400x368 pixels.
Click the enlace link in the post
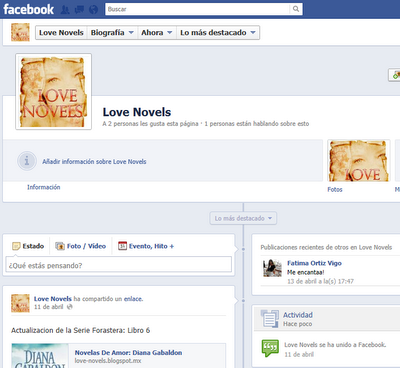(x=133, y=299)
